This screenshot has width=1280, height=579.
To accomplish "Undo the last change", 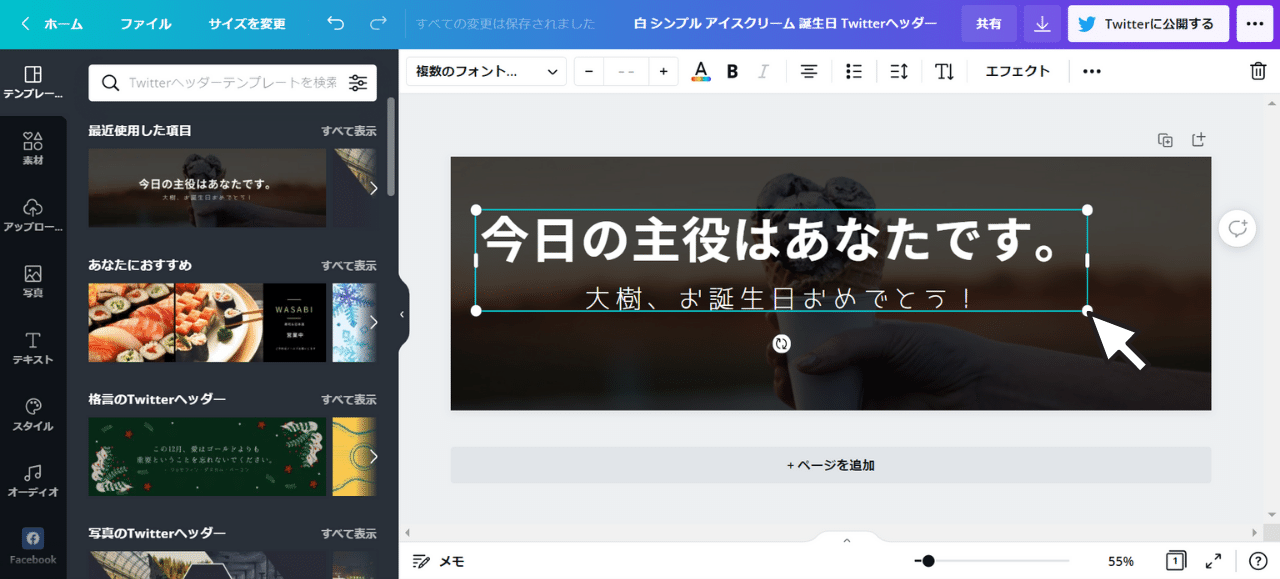I will (x=336, y=24).
